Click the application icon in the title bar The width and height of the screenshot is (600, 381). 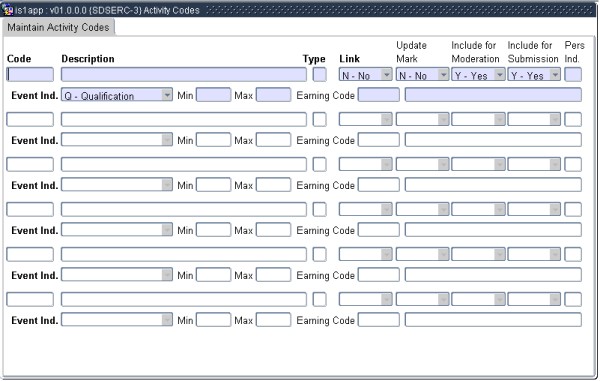coord(8,10)
